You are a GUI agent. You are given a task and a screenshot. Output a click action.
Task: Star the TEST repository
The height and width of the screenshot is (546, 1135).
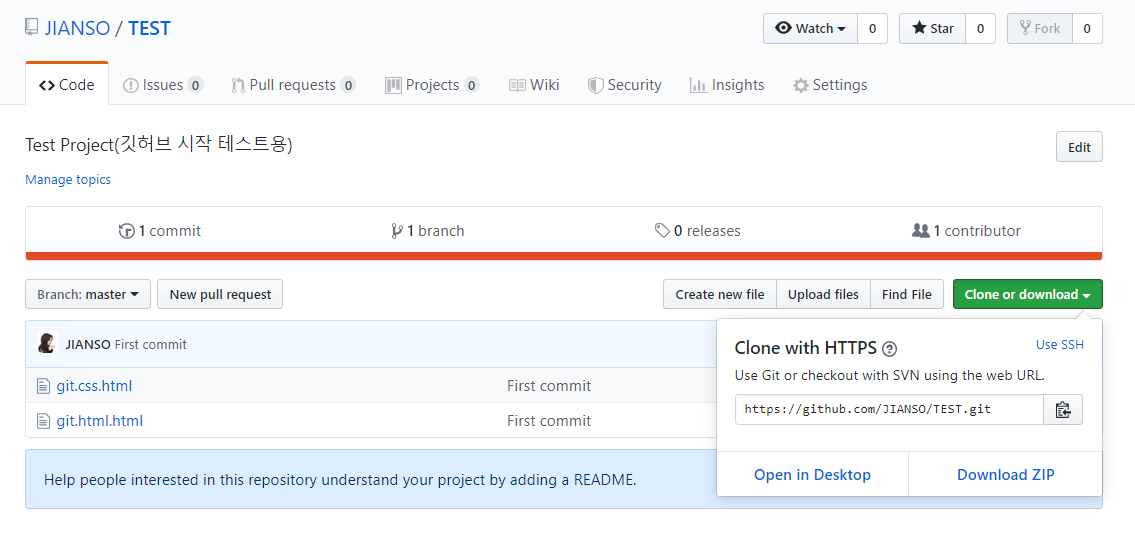point(932,29)
